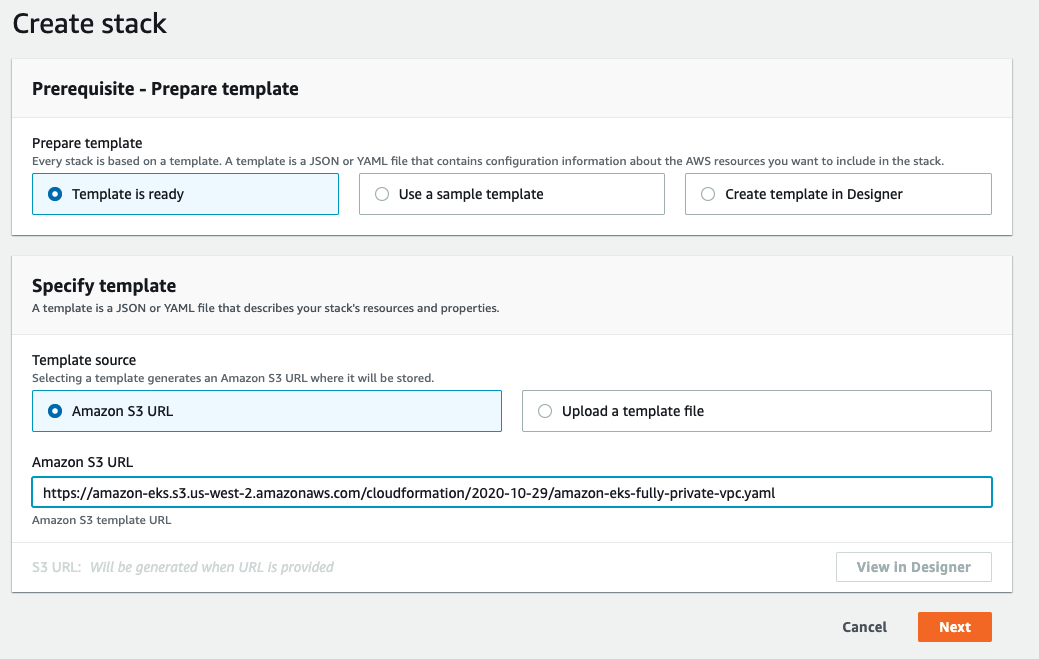Click the "Amazon S3 URL" field label
The image size is (1039, 659).
pos(81,463)
